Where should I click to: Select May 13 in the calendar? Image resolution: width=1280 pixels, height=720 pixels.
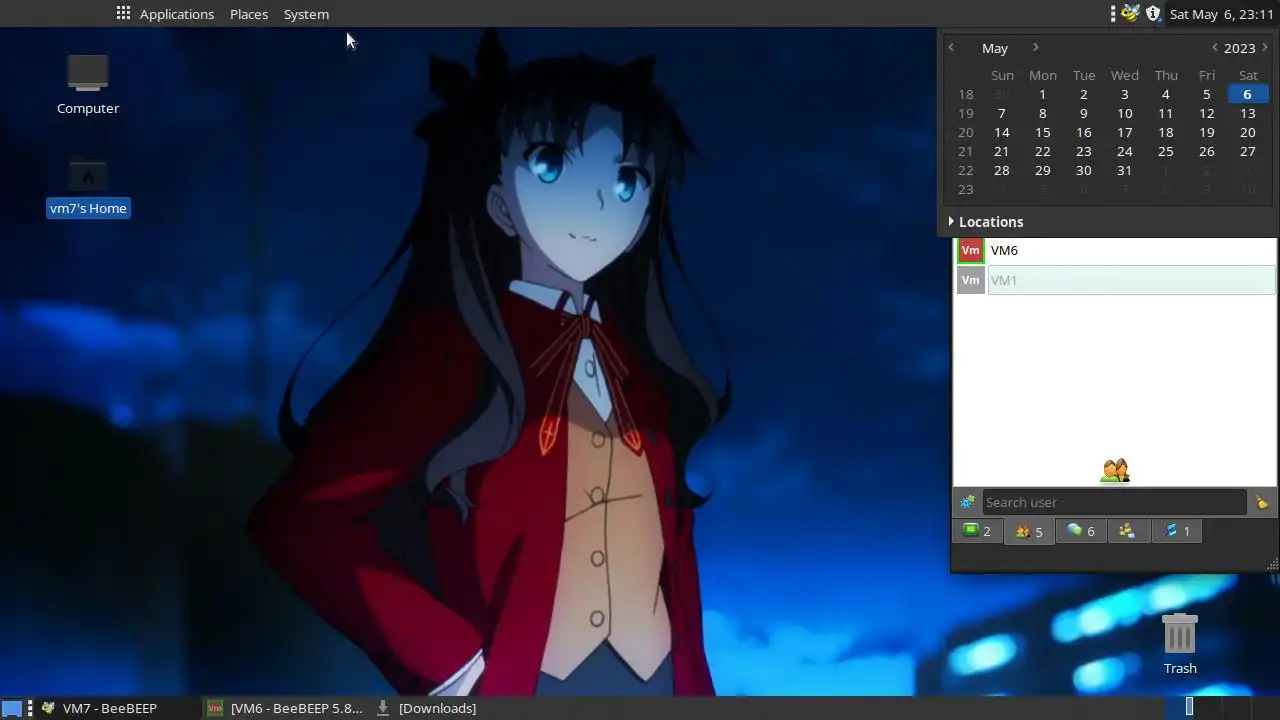pyautogui.click(x=1247, y=113)
